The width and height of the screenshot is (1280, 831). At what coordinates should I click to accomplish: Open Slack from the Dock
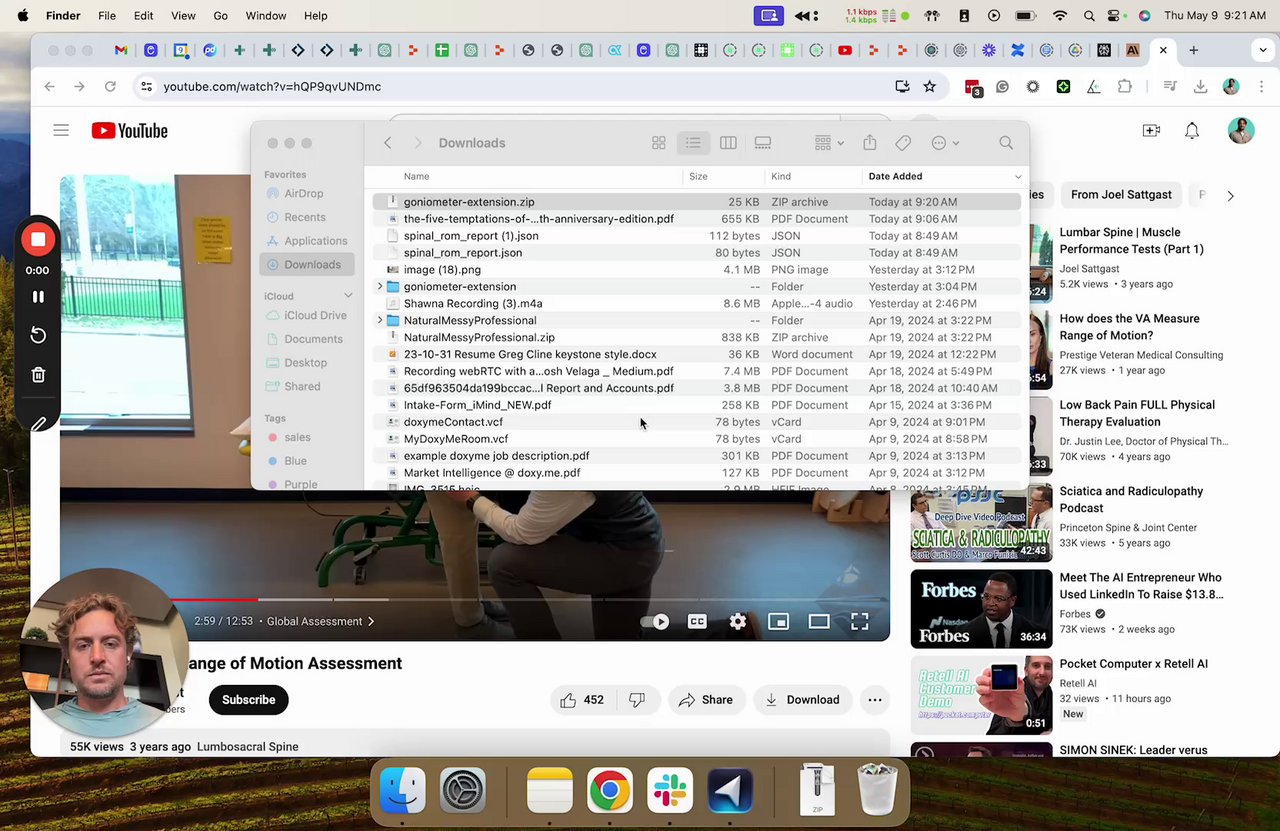[669, 791]
